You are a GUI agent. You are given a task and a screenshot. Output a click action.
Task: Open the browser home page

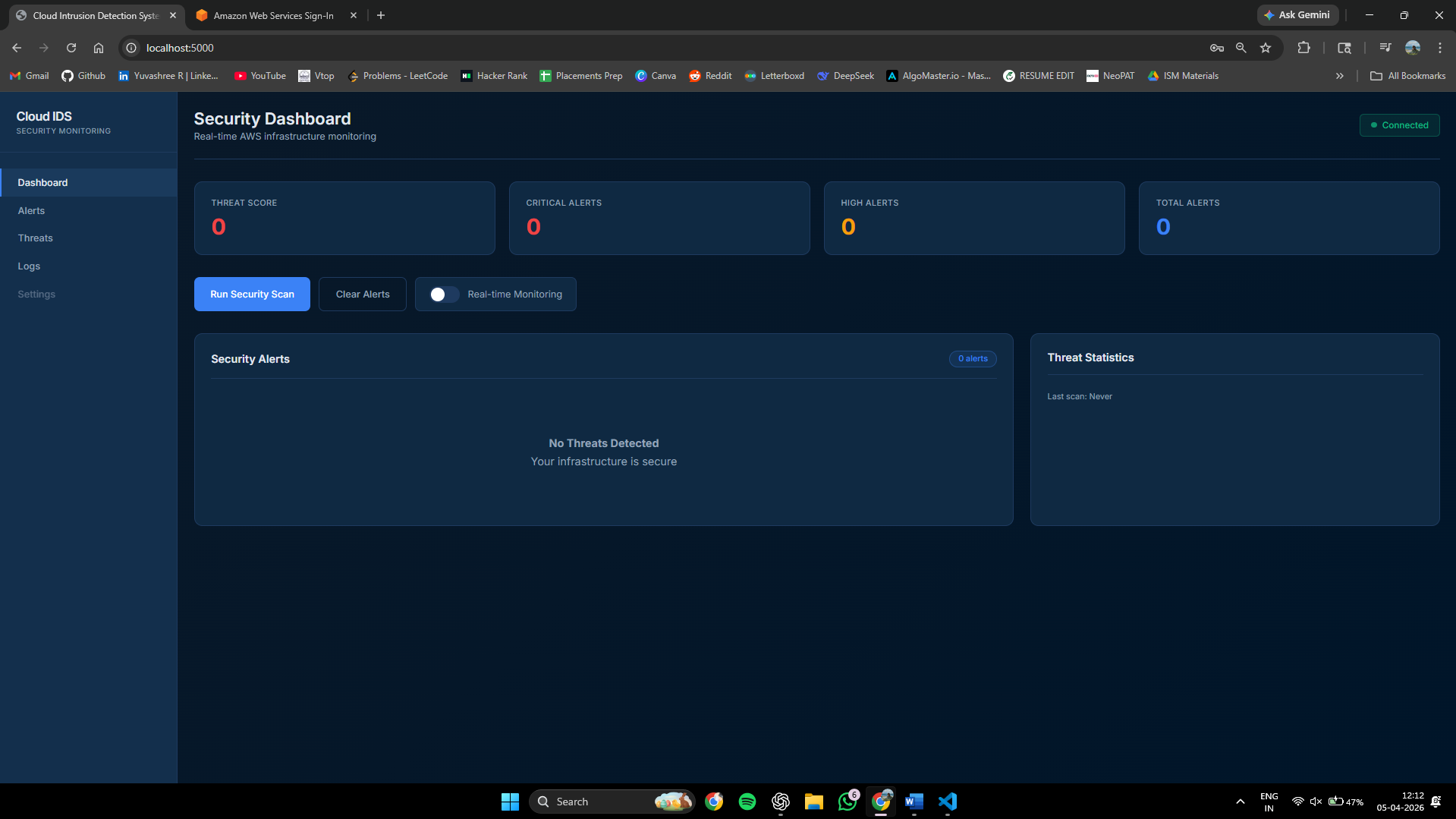click(99, 48)
